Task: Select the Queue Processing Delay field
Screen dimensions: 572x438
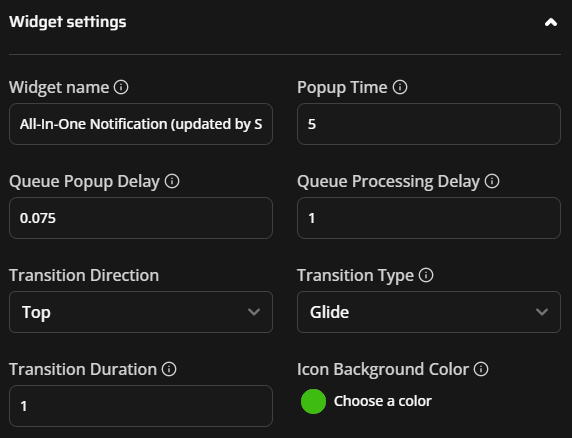Action: 429,218
